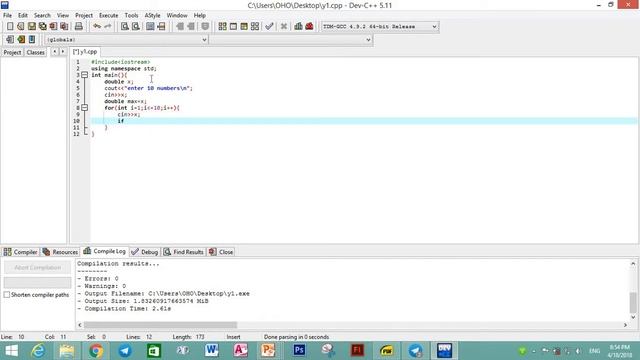
Task: Switch to the Classes panel tab
Action: point(36,52)
